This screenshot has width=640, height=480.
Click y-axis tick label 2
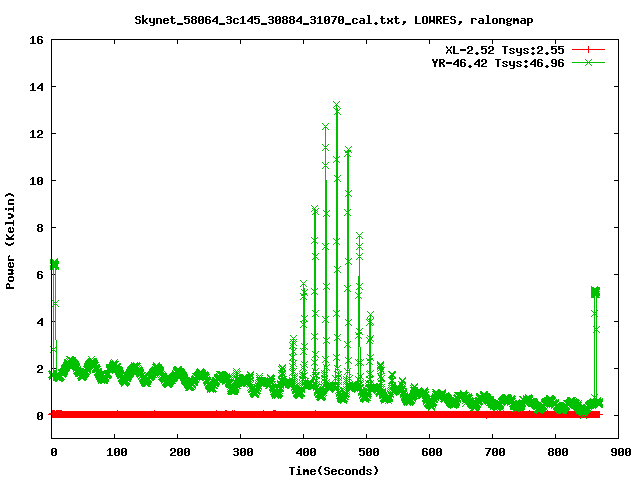point(40,369)
